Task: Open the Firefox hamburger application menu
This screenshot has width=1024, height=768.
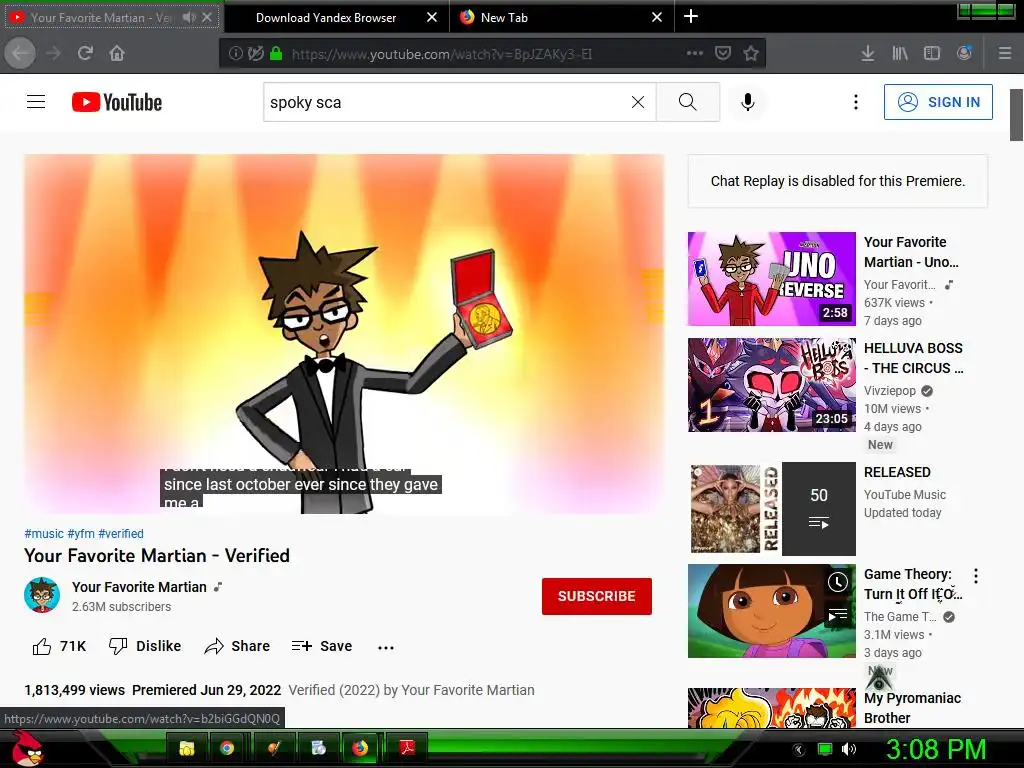Action: 1005,53
